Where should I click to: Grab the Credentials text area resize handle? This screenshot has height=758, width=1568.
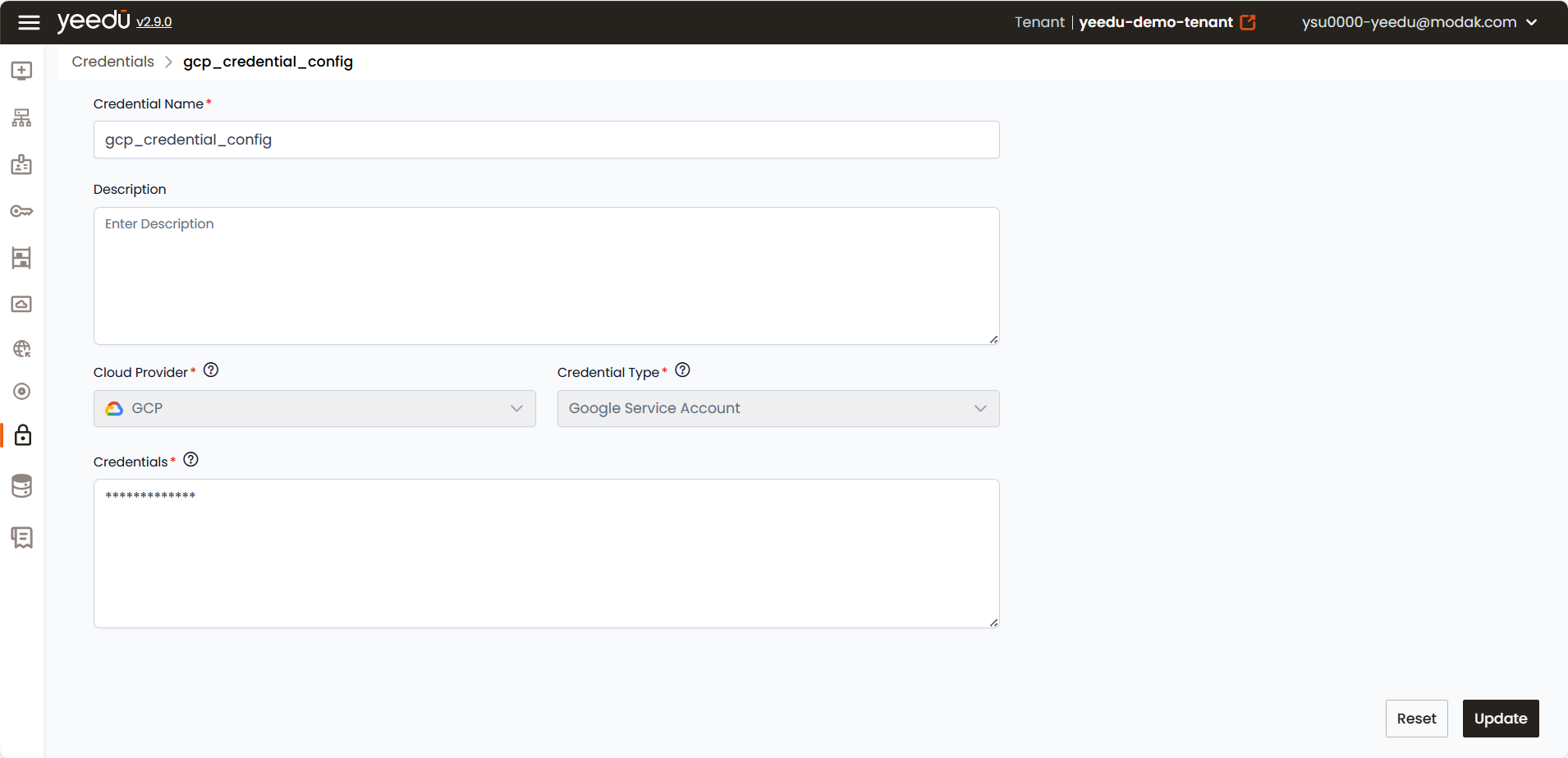(x=993, y=622)
